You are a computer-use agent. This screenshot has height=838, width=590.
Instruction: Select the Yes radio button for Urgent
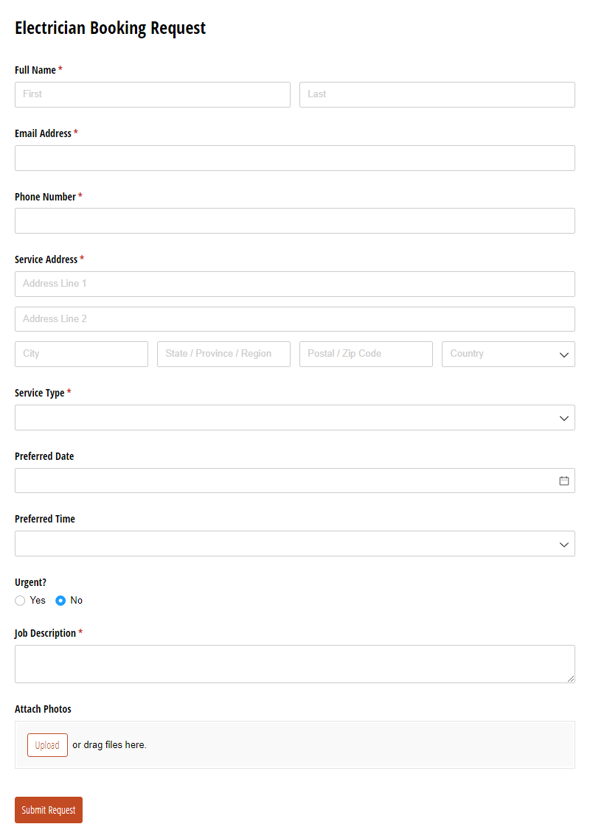[x=20, y=601]
